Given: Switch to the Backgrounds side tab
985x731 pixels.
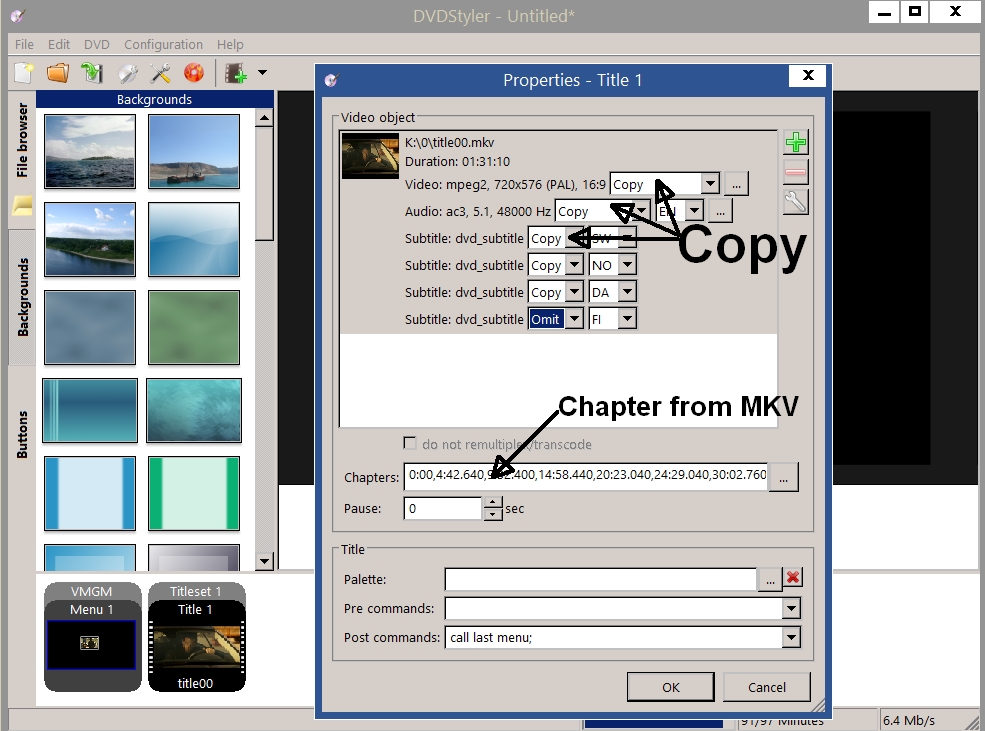Looking at the screenshot, I should point(22,296).
